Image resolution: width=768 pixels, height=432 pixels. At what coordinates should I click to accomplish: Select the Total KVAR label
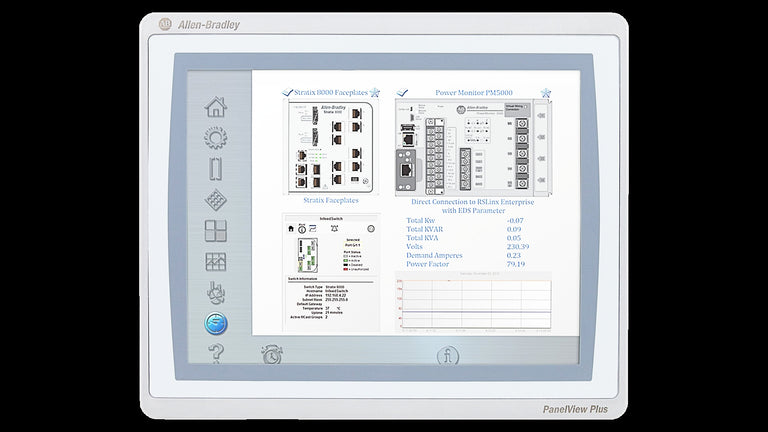(x=425, y=229)
